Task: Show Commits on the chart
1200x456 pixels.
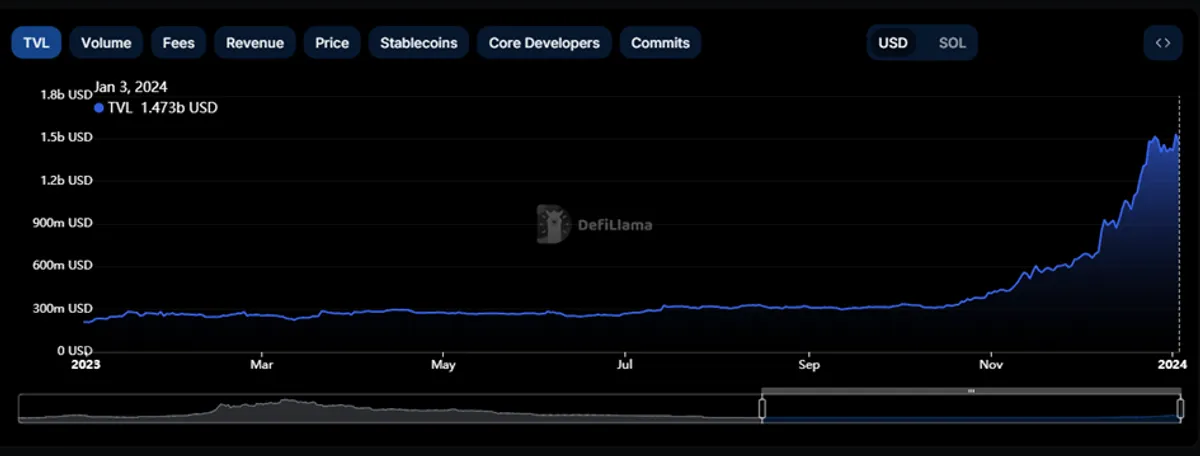Action: click(x=661, y=43)
